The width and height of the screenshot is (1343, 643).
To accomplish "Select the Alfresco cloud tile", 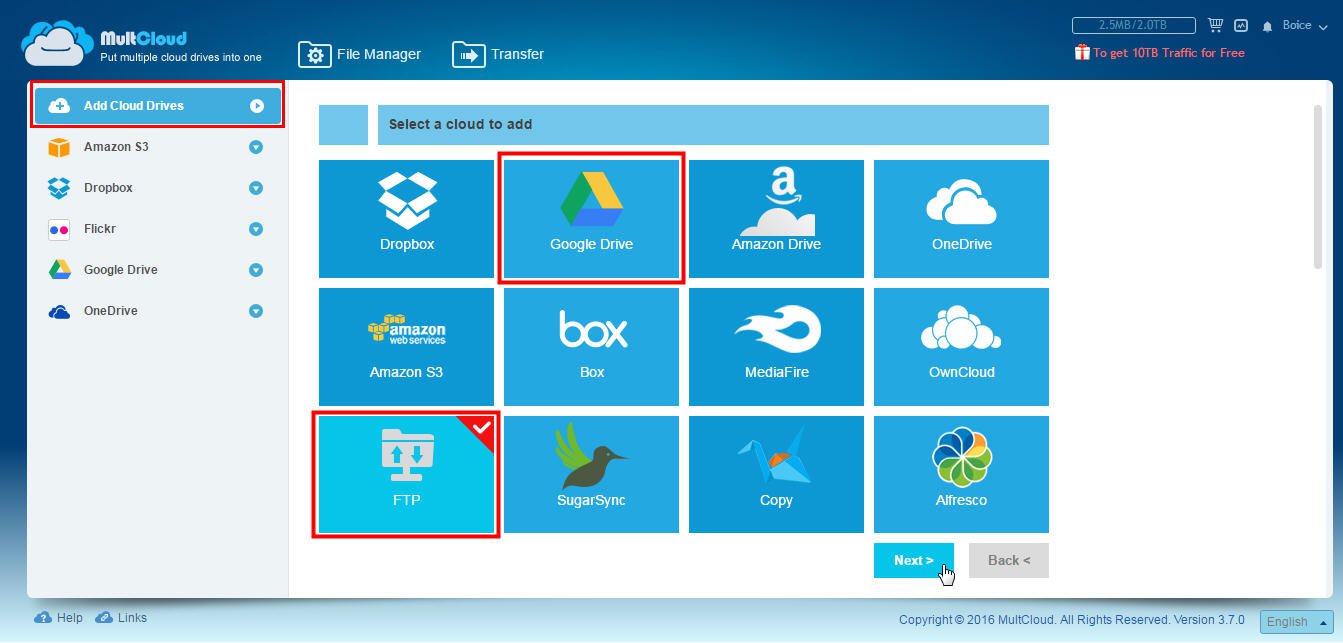I will coord(960,474).
